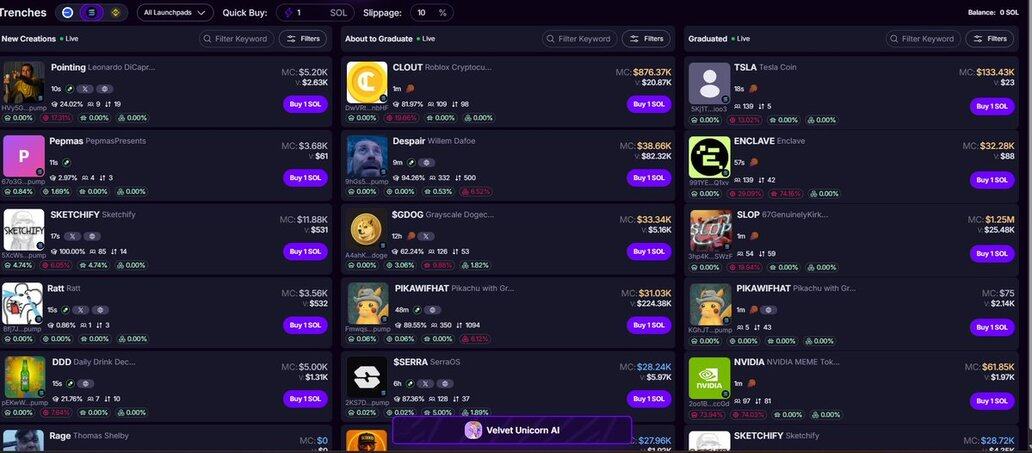Open Filters for the About to Graduate column
The width and height of the screenshot is (1032, 453).
646,39
